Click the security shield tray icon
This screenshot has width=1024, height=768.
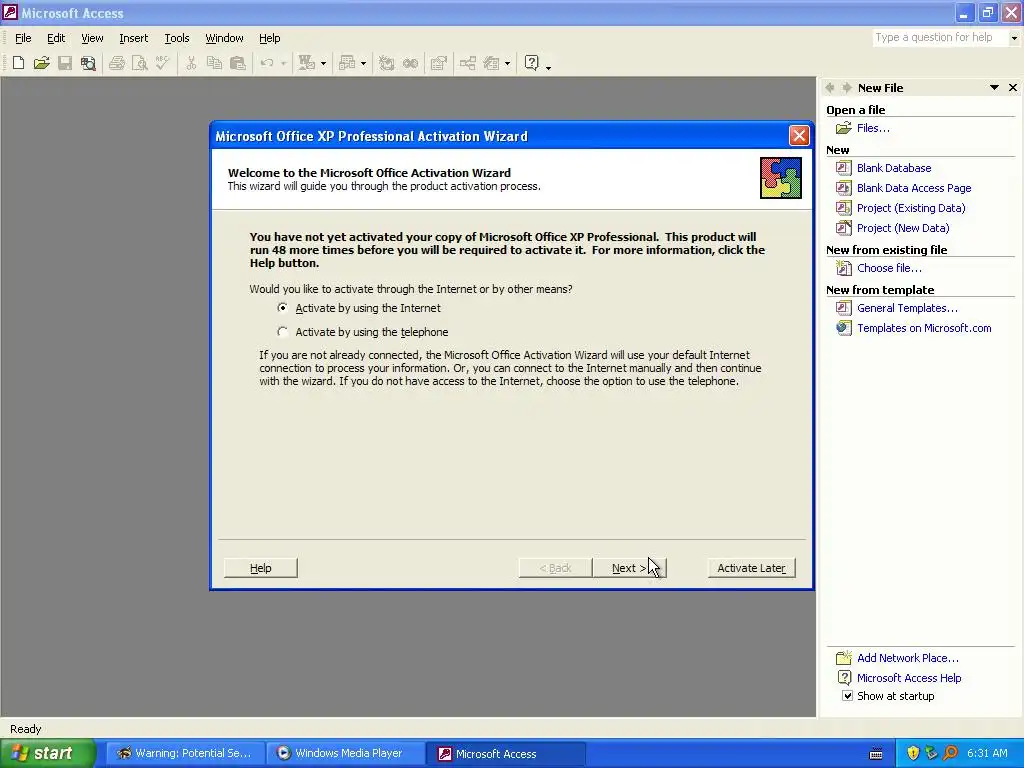[913, 753]
